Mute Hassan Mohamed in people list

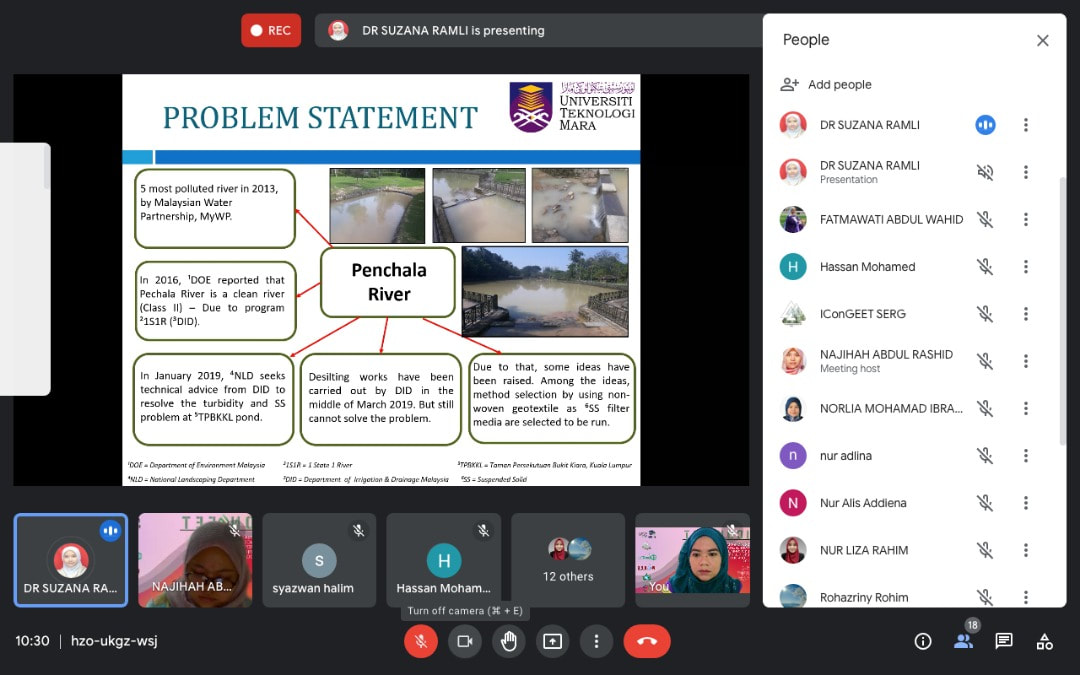pos(985,267)
